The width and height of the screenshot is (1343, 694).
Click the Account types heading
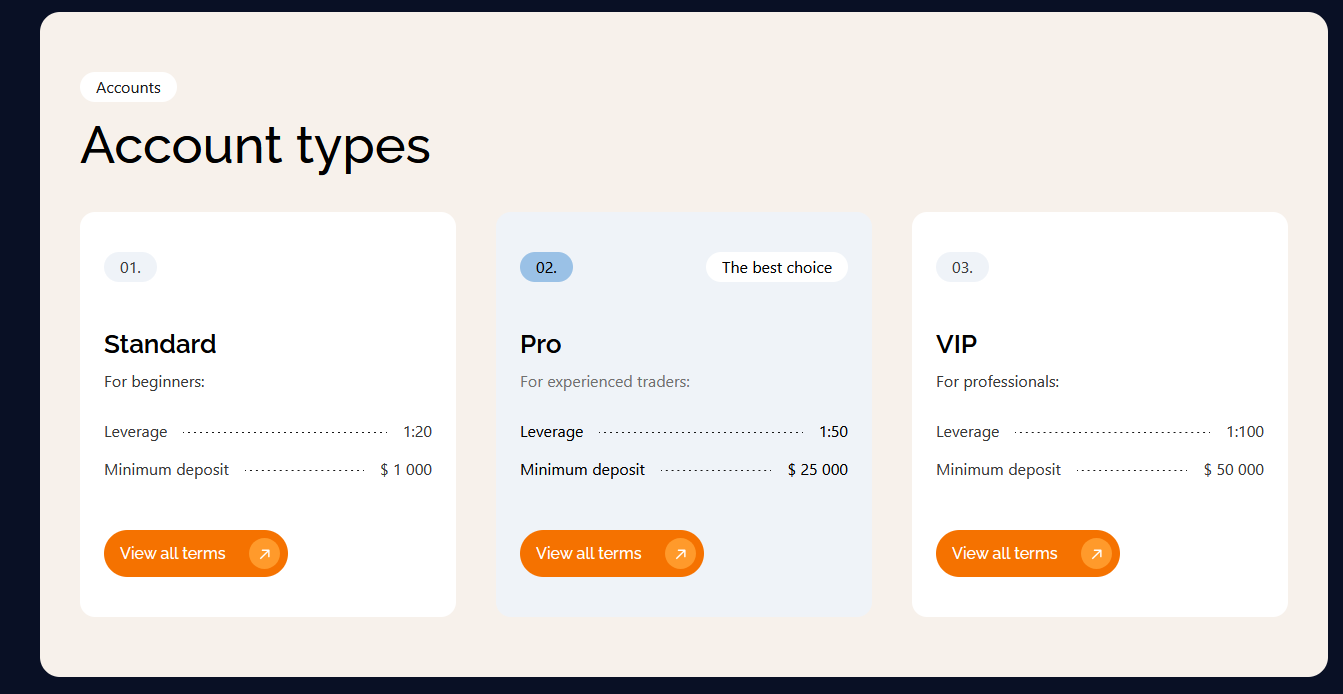click(255, 145)
